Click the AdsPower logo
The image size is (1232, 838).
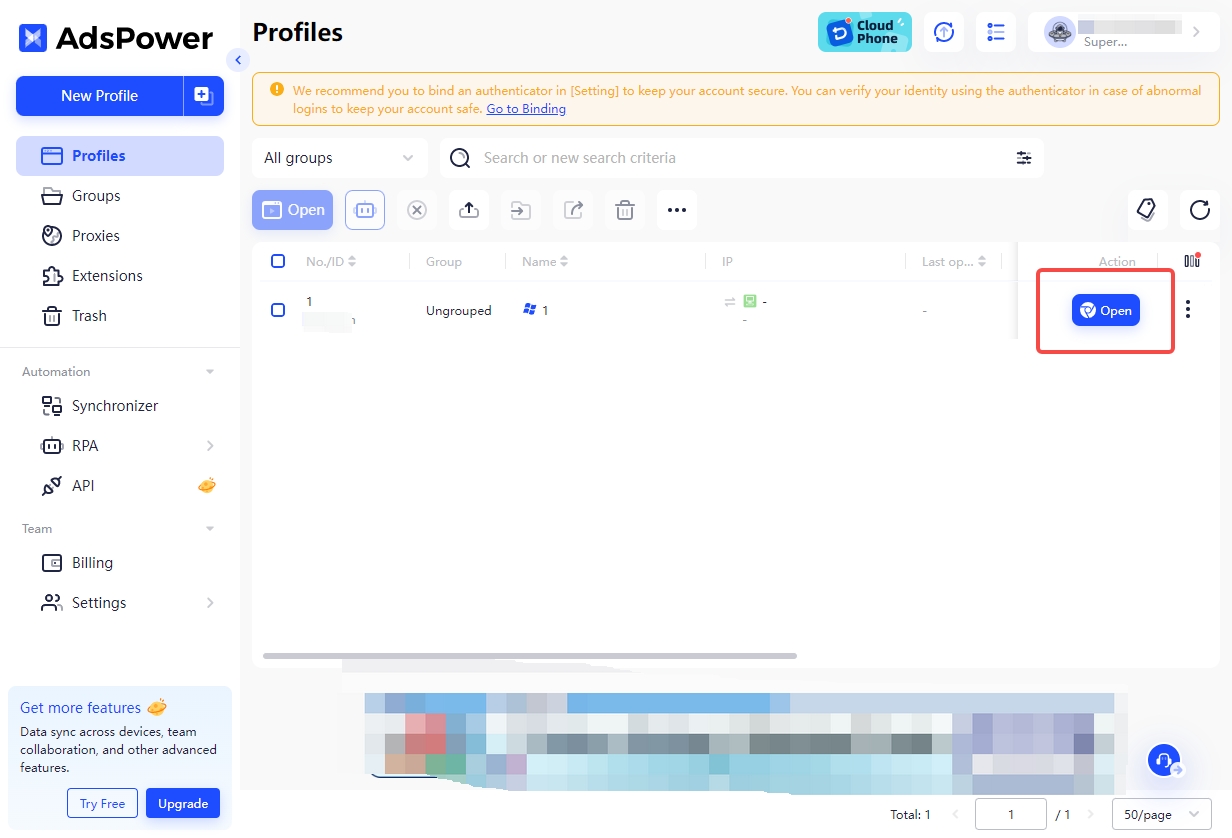pyautogui.click(x=116, y=38)
